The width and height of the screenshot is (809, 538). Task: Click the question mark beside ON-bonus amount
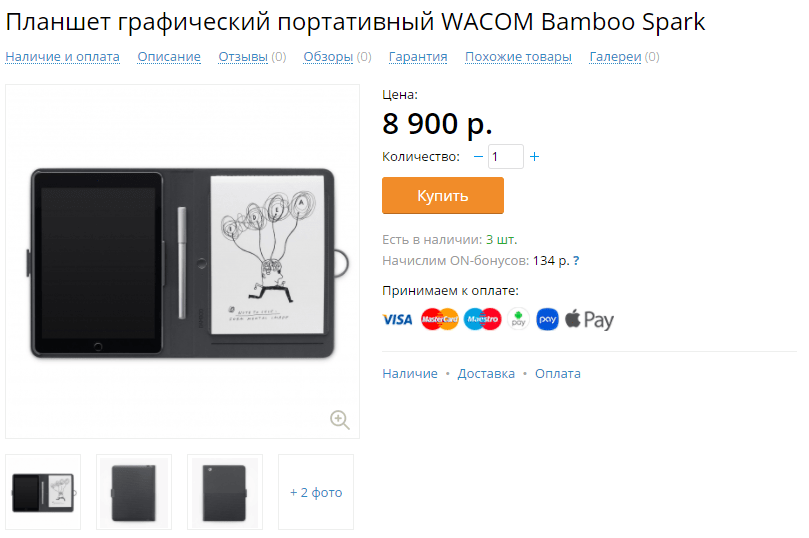(x=576, y=261)
